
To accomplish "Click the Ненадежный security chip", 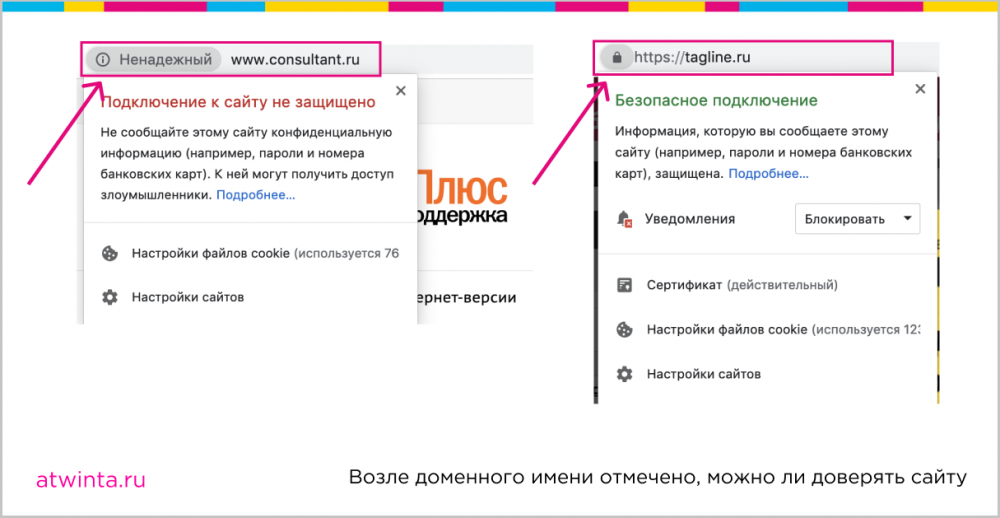I will pos(154,60).
